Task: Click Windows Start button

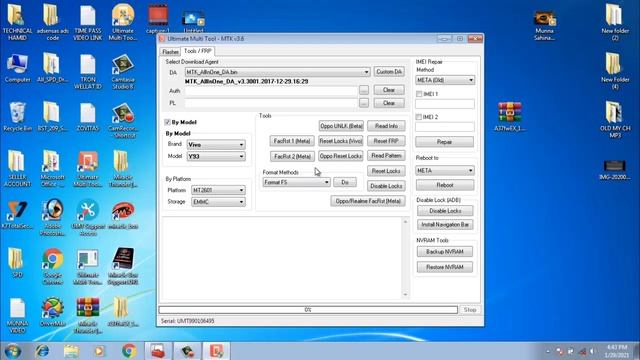Action: (x=13, y=351)
